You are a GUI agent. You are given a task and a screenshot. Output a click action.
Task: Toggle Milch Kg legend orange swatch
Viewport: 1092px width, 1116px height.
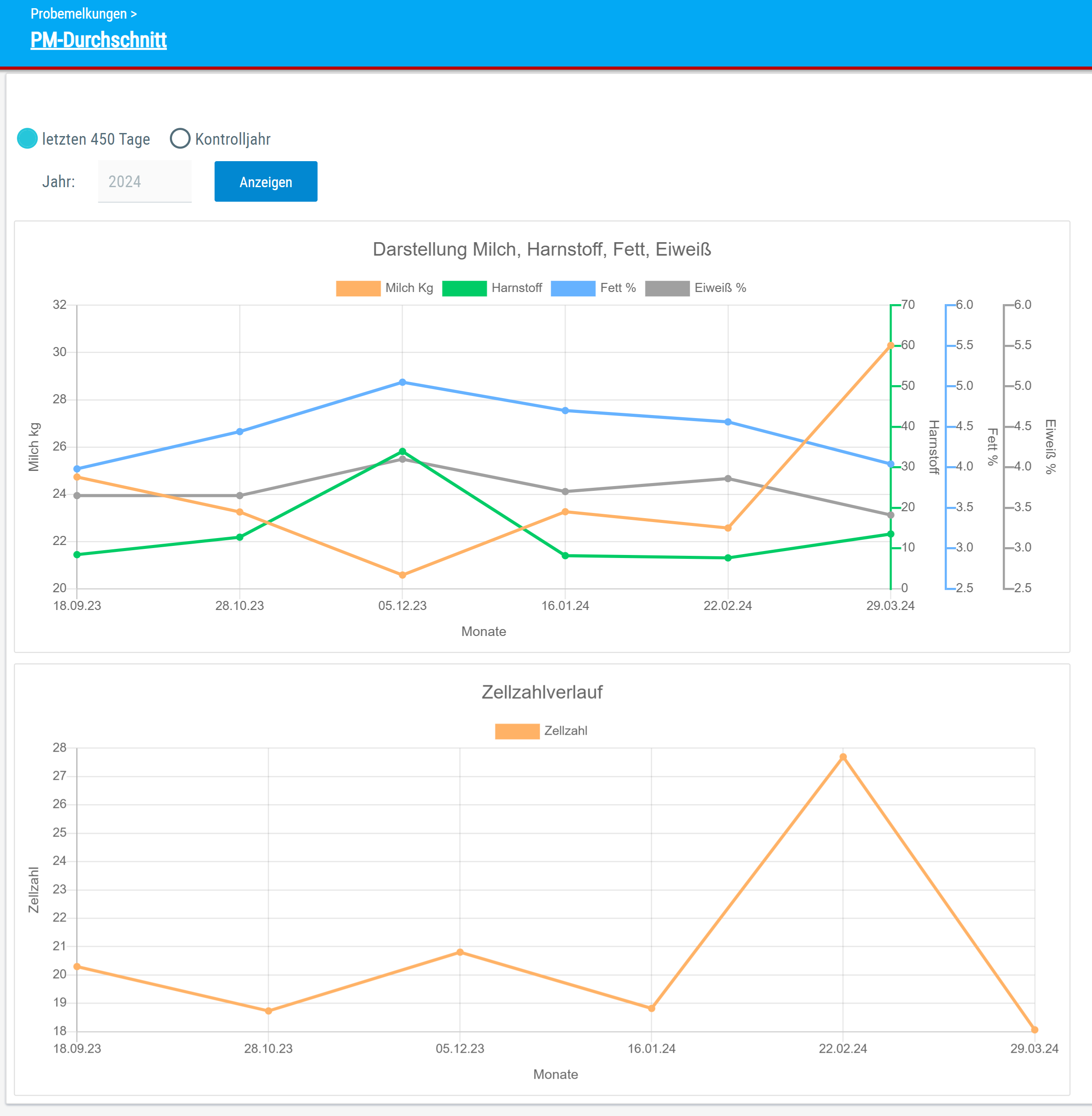click(x=358, y=288)
